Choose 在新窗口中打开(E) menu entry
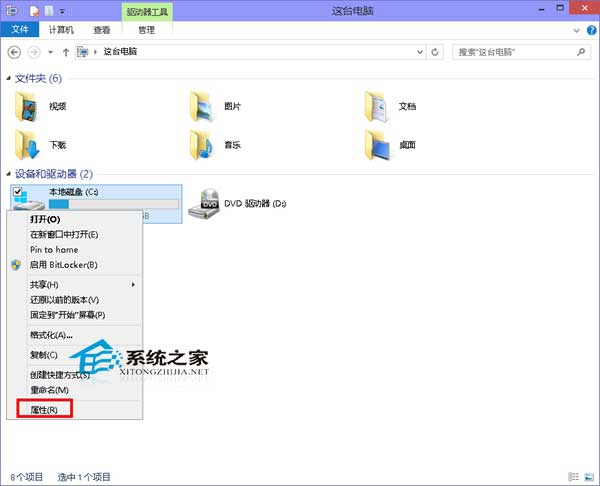 [x=74, y=234]
